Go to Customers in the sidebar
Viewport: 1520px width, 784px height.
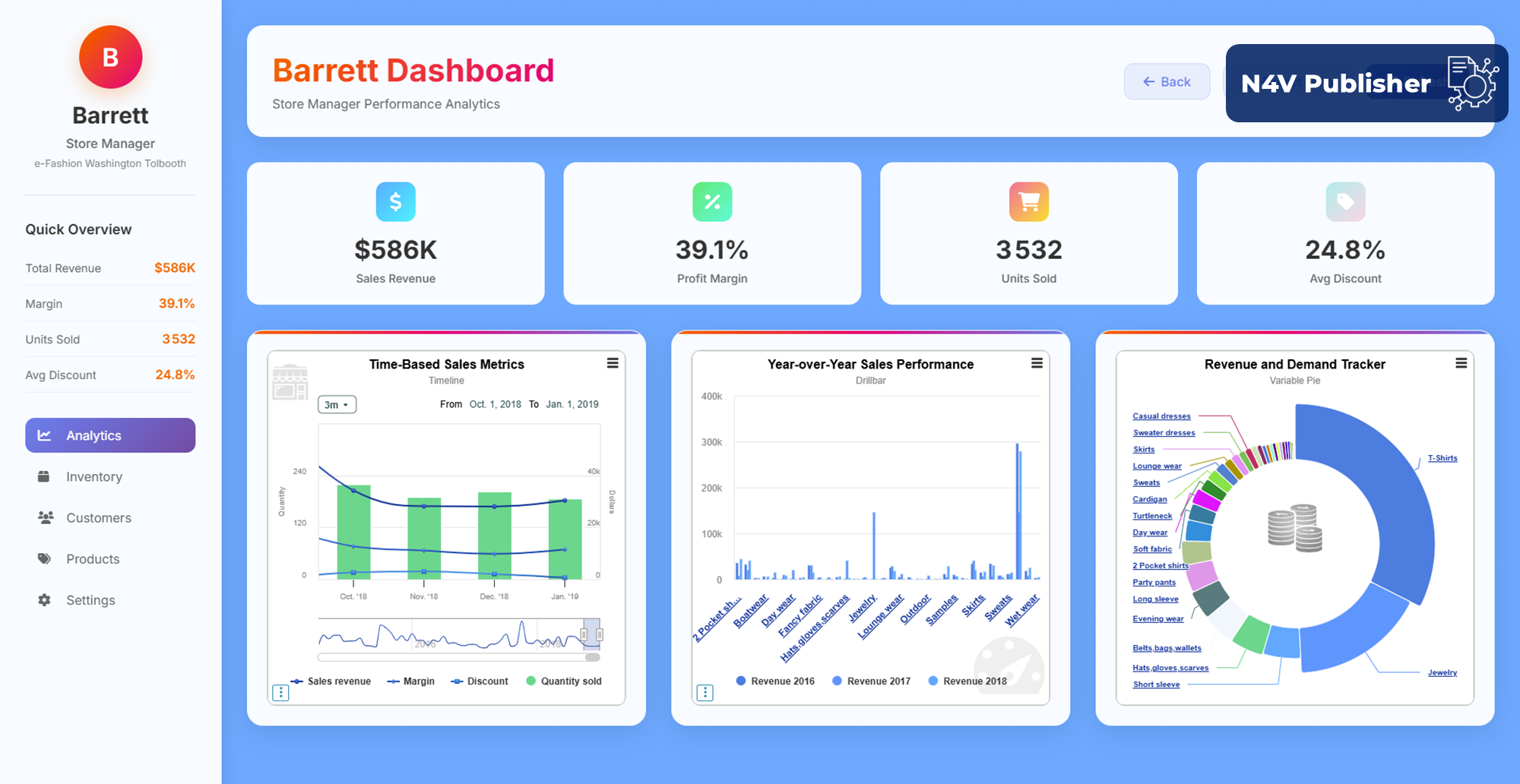[x=98, y=518]
